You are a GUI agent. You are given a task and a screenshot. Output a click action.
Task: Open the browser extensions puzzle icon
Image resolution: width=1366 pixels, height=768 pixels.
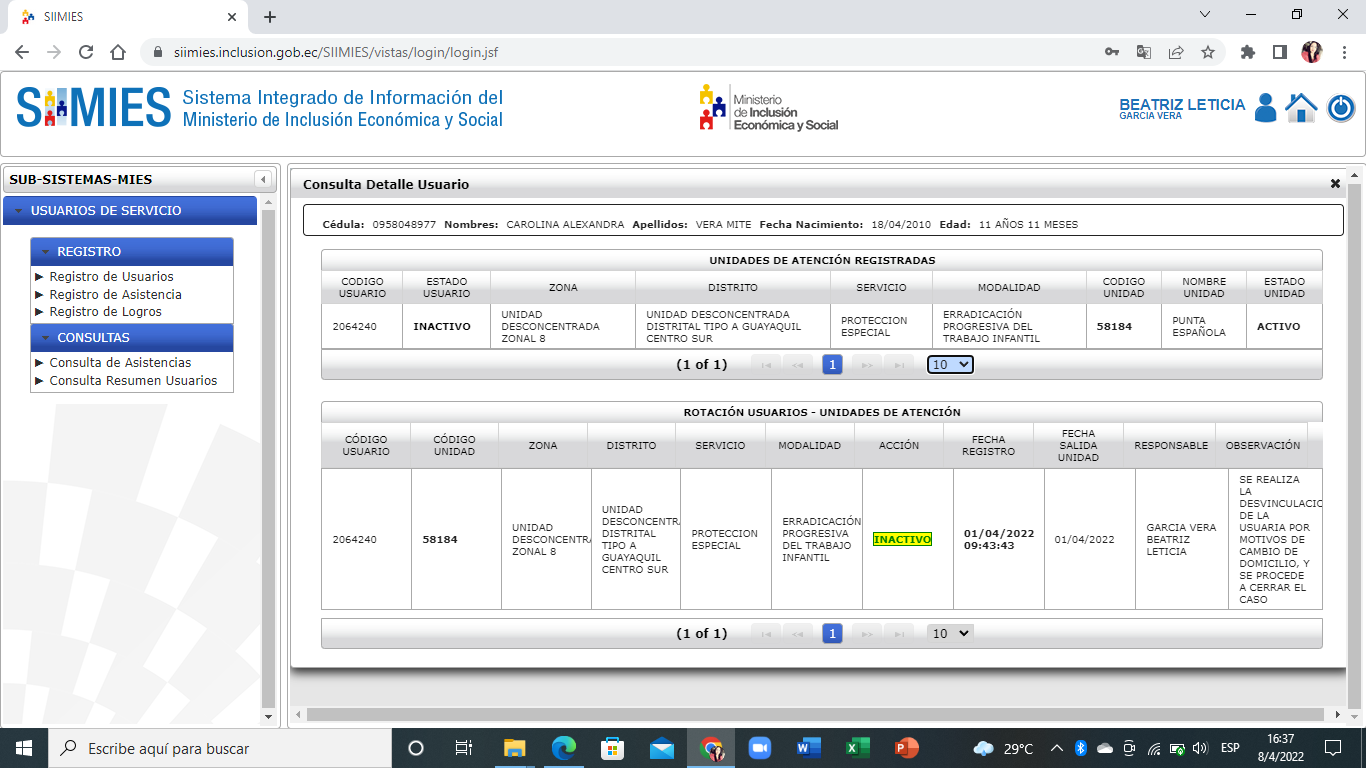[x=1247, y=52]
